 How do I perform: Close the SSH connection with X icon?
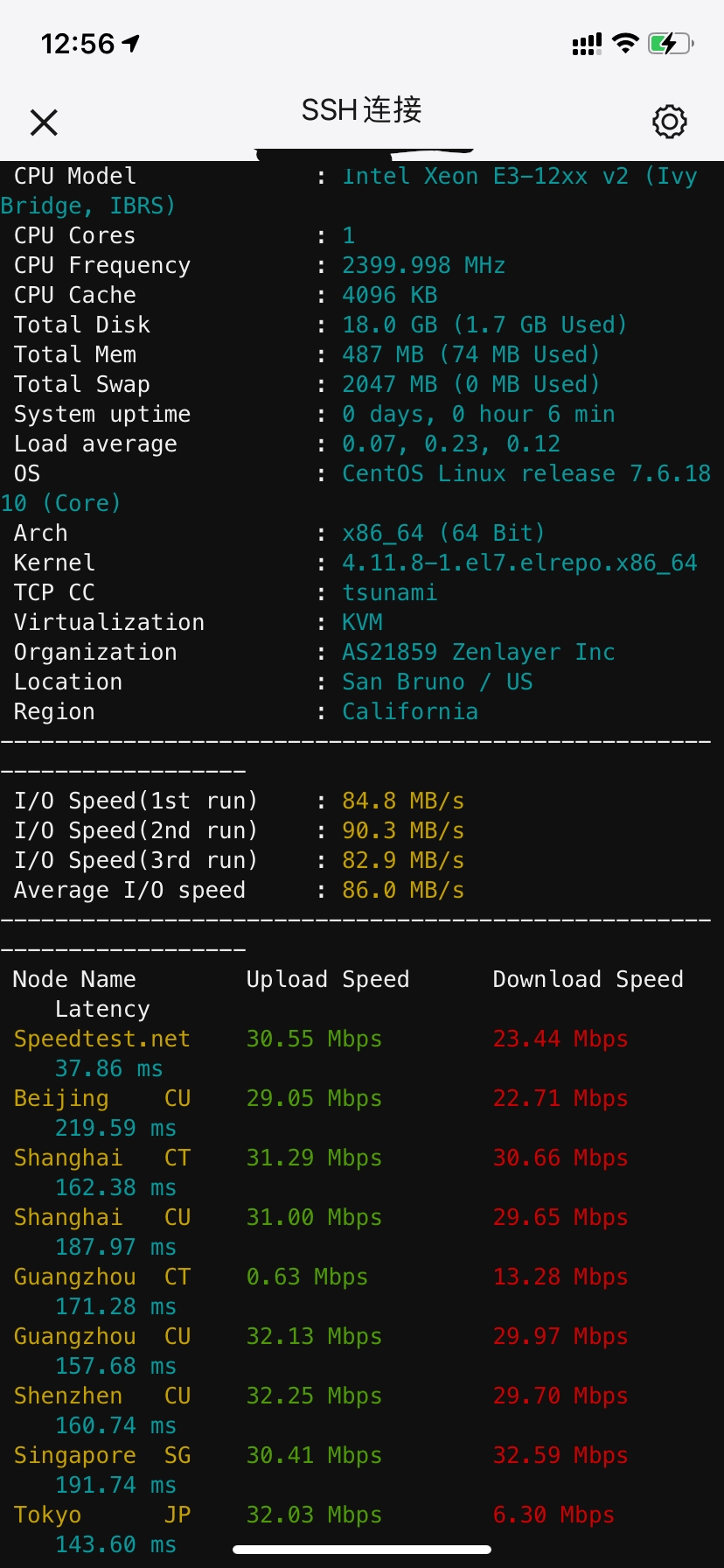[x=44, y=122]
